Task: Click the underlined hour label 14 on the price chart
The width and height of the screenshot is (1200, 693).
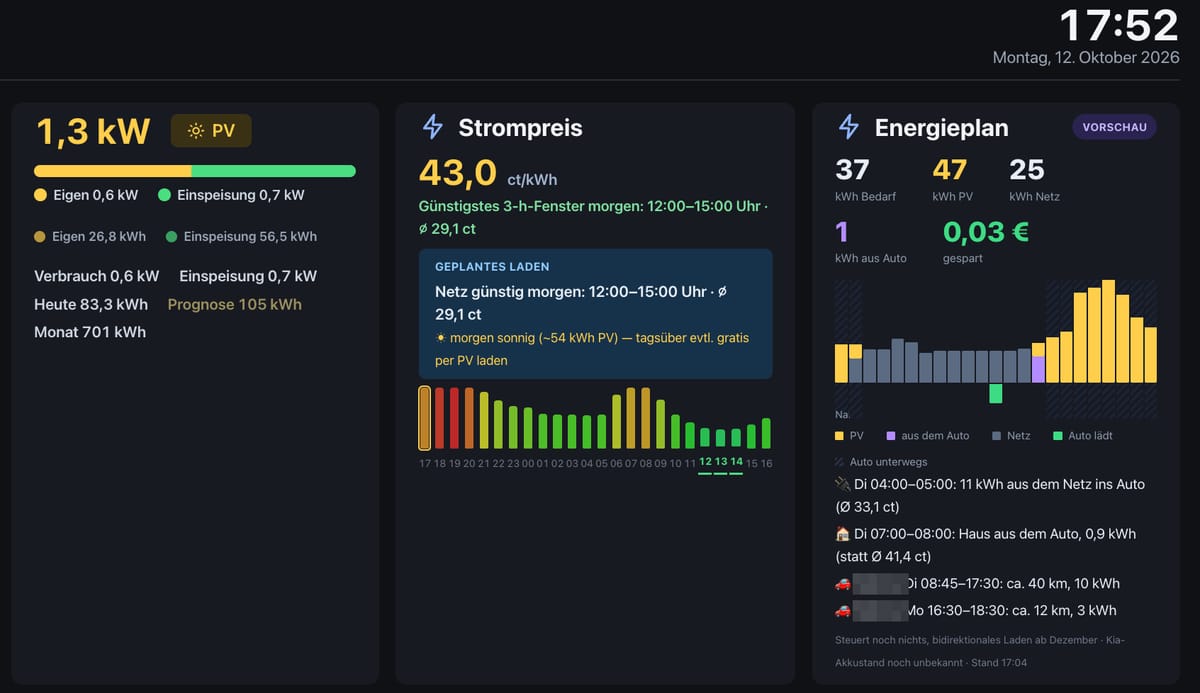Action: [736, 462]
